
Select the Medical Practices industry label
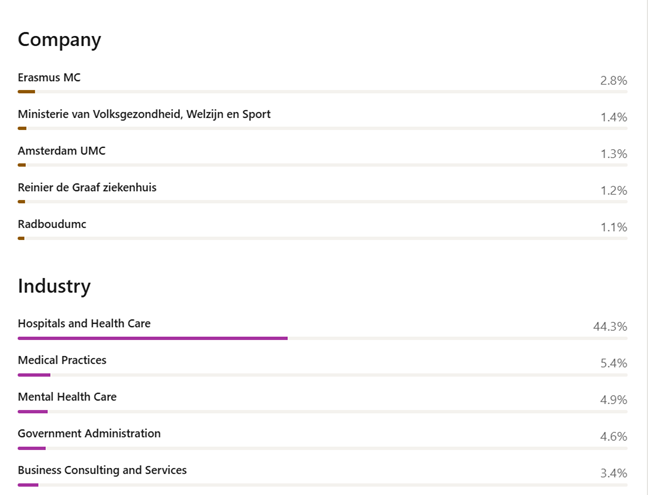pyautogui.click(x=62, y=360)
